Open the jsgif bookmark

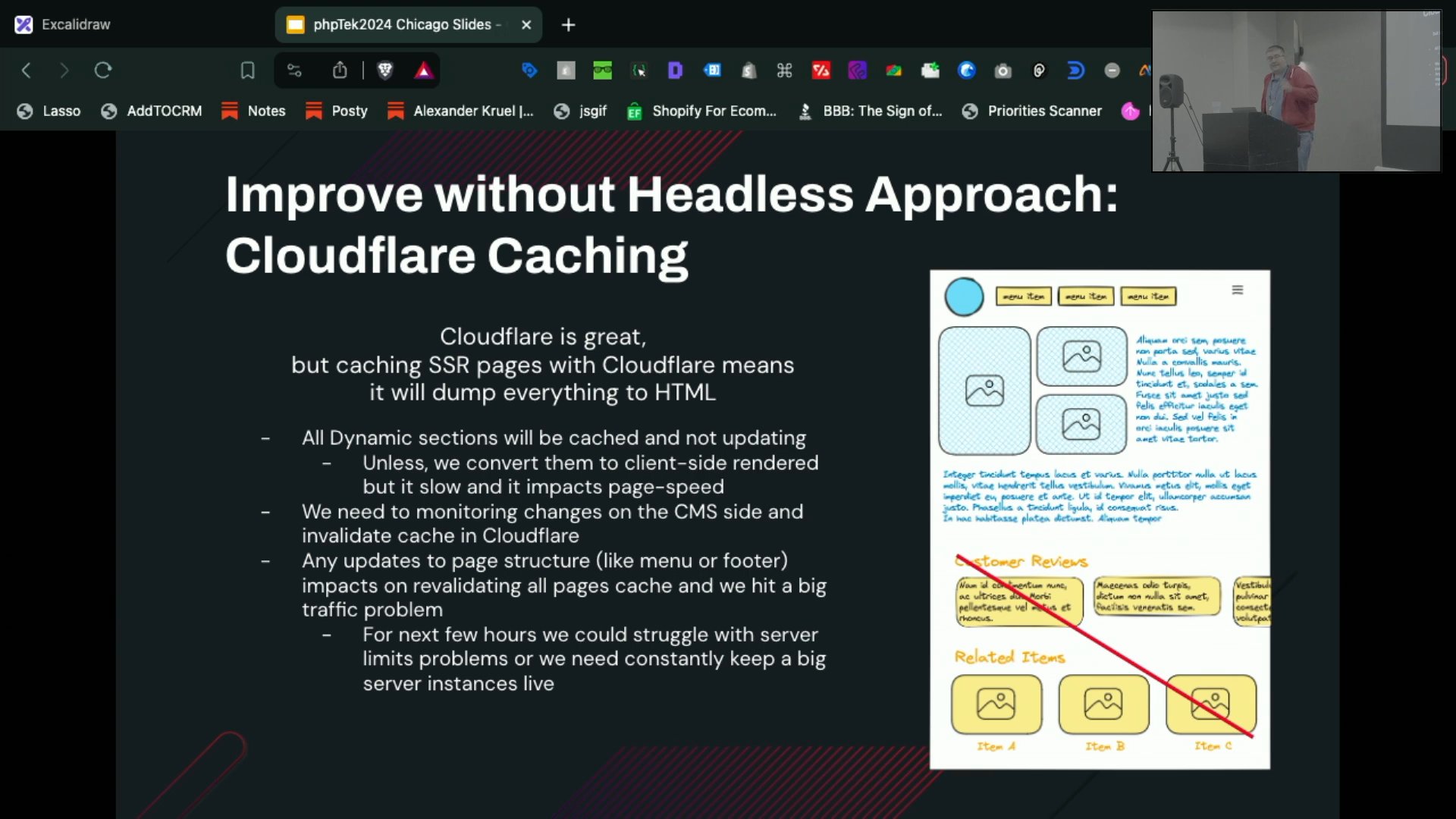click(x=580, y=111)
